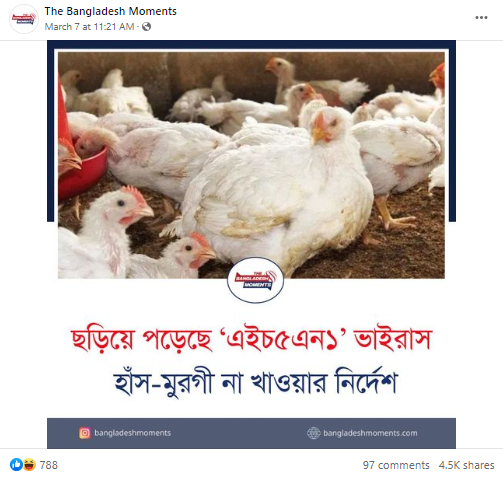Click the bangladeshmoments Instagram handle text

click(x=132, y=433)
